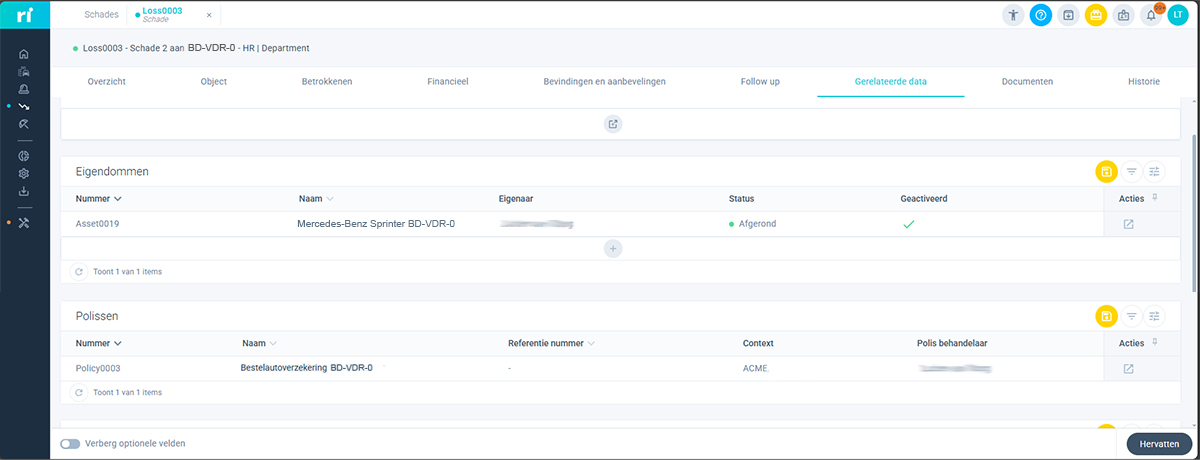Click the home icon in left sidebar
The height and width of the screenshot is (460, 1200).
coord(24,54)
